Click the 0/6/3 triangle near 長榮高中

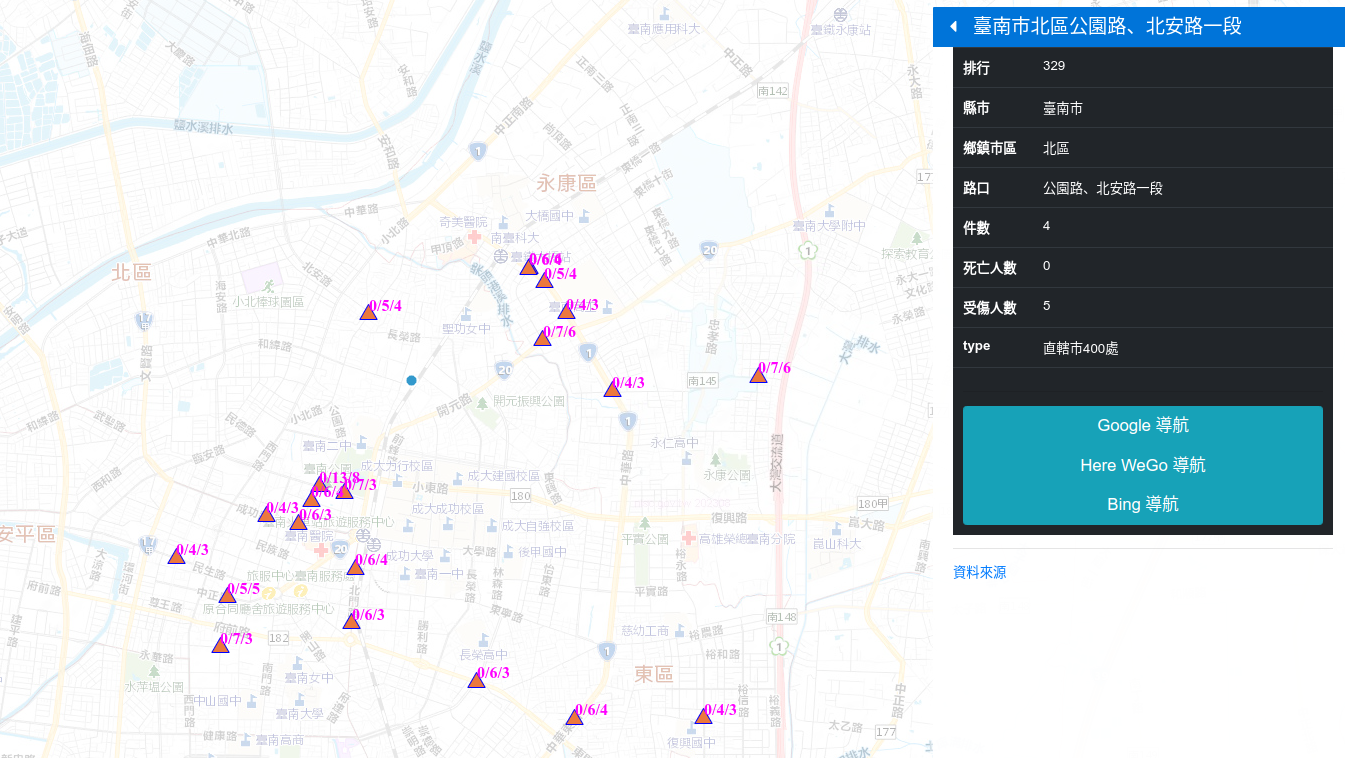(477, 680)
